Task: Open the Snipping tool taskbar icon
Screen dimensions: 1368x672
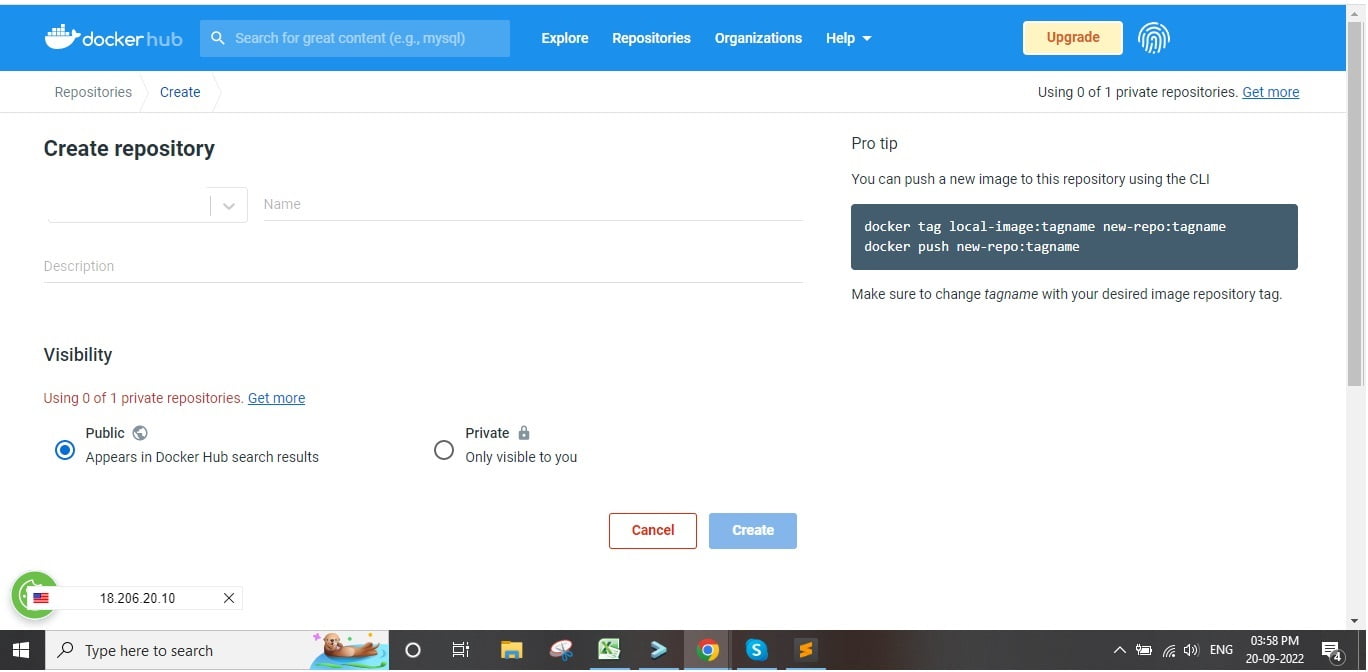Action: coord(560,650)
